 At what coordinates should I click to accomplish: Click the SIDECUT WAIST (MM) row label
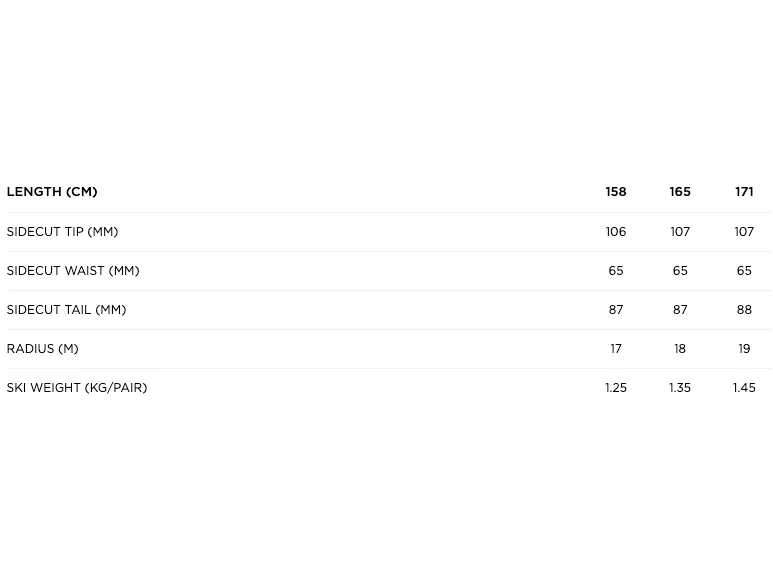(x=73, y=271)
